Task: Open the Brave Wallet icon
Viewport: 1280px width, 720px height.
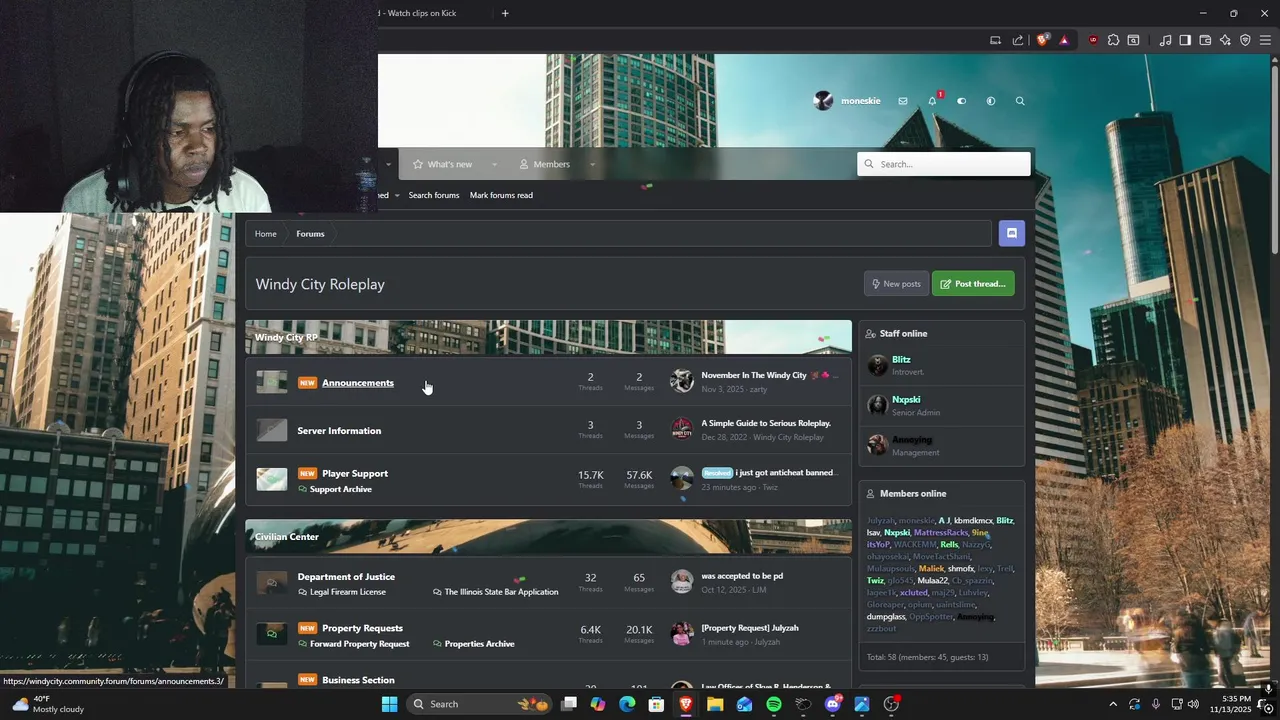Action: 1205,40
